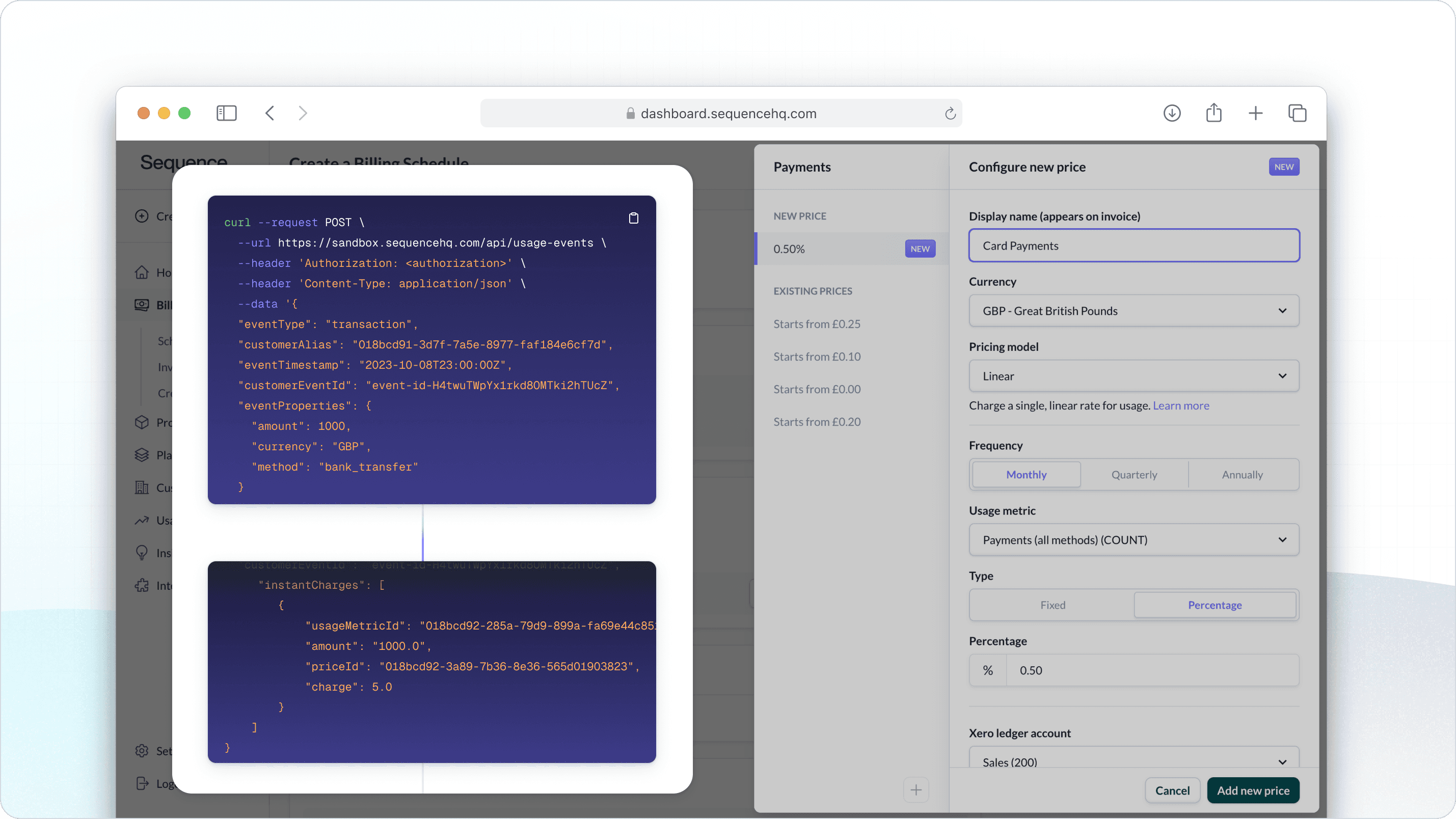This screenshot has width=1456, height=819.
Task: Go back with browser back arrow
Action: click(x=269, y=113)
